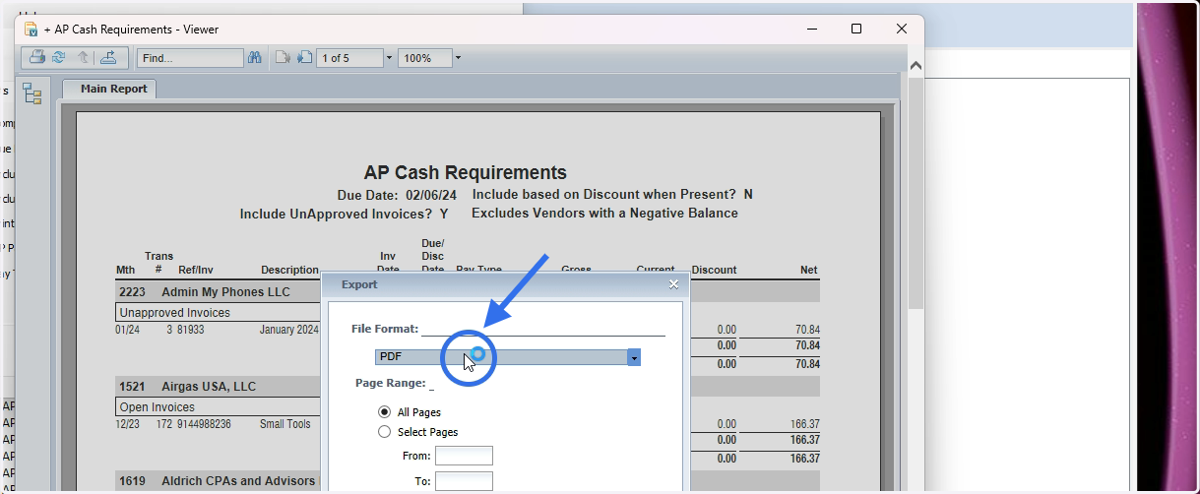Click the 100% zoom box
The width and height of the screenshot is (1200, 494).
(425, 58)
